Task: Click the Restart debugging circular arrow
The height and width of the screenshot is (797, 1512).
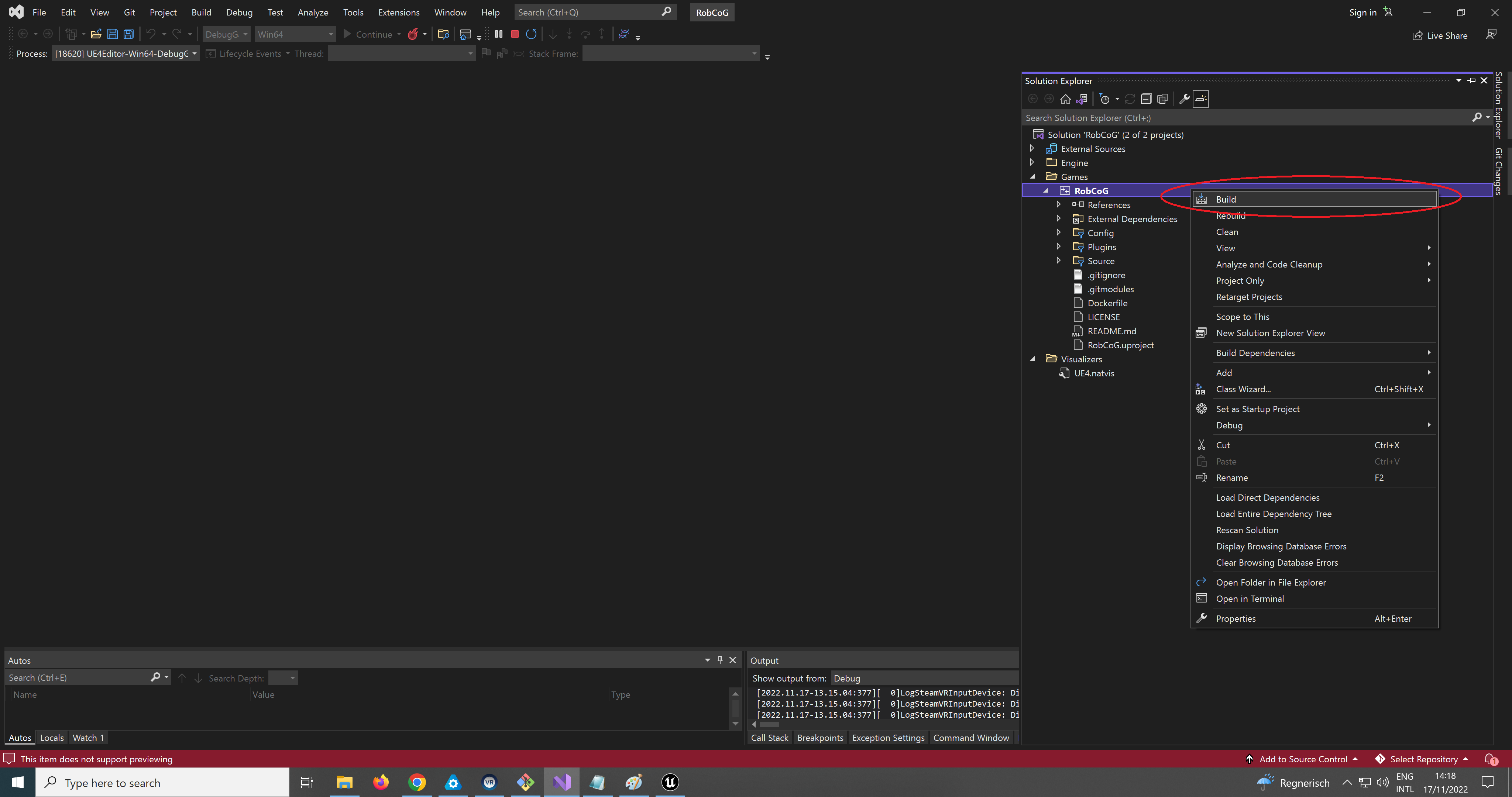Action: point(531,34)
